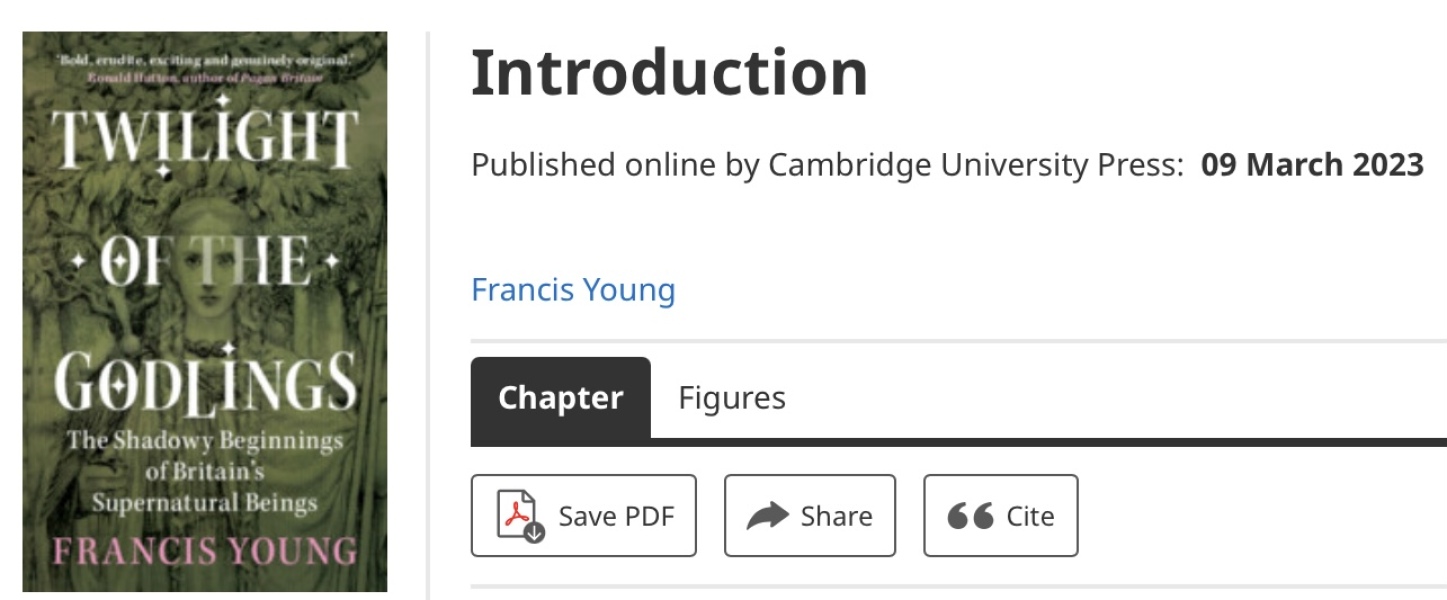Click the Supernatural Beings line on cover
The image size is (1447, 600).
205,501
